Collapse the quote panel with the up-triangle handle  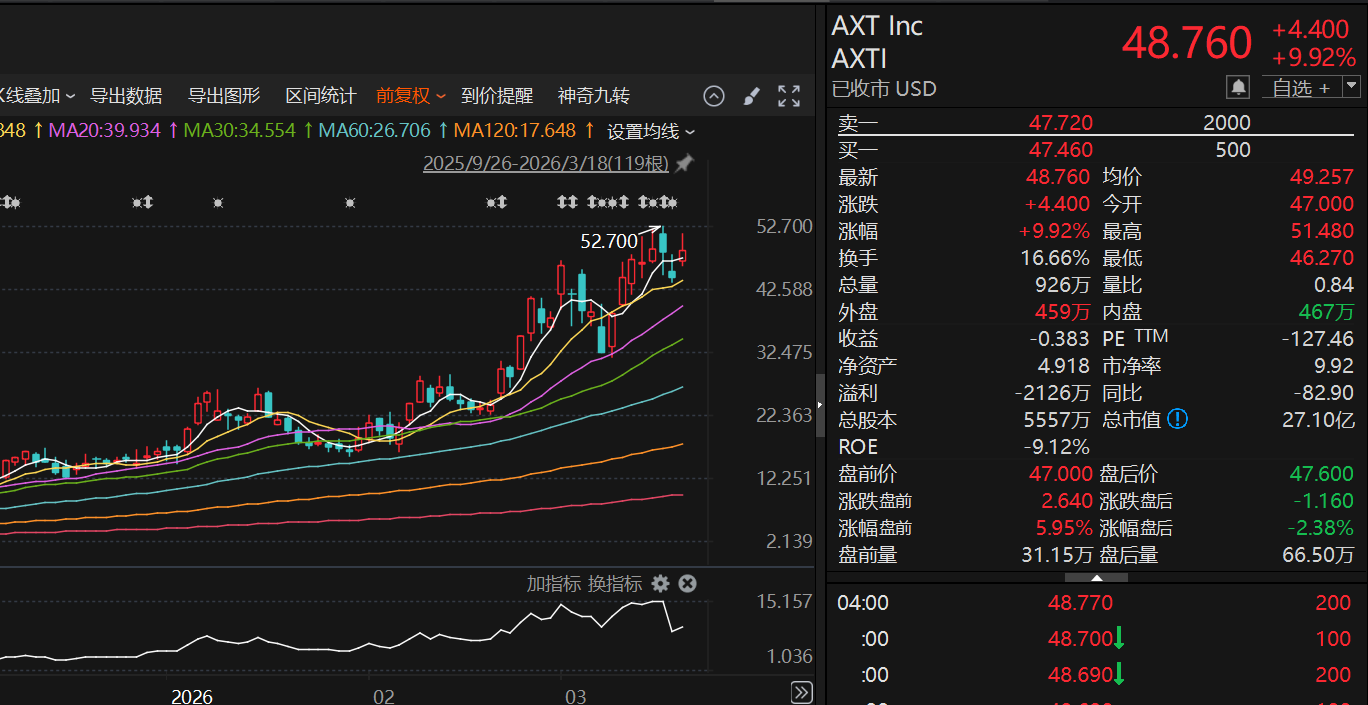1096,578
